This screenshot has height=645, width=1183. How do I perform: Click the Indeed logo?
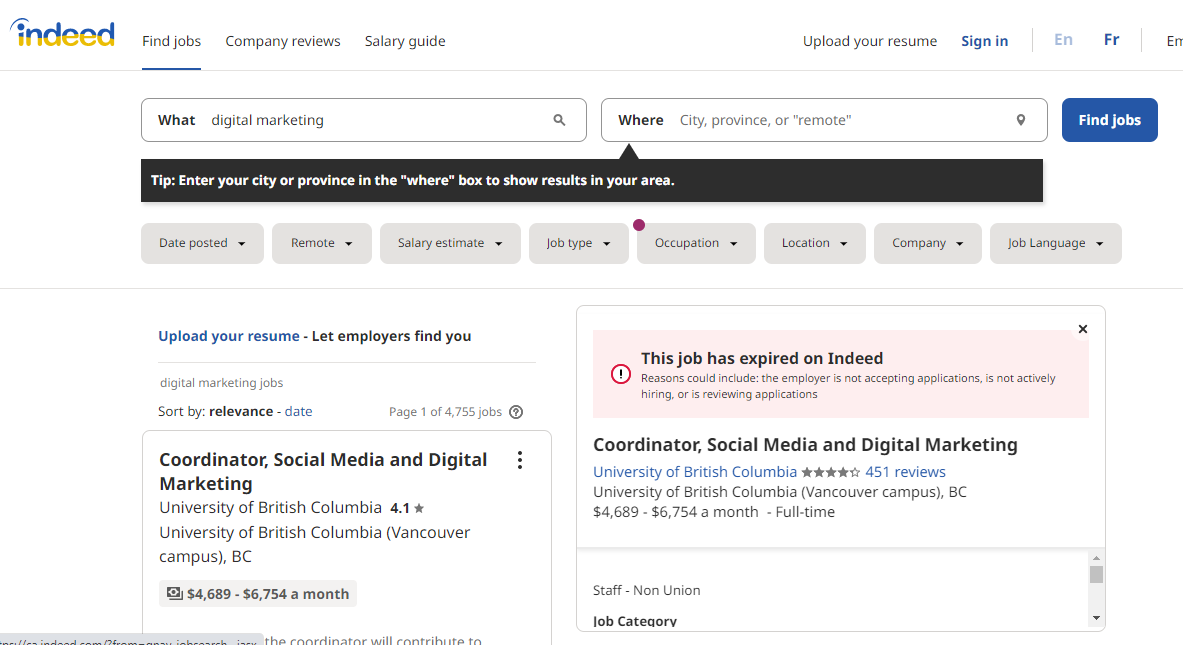tap(63, 33)
